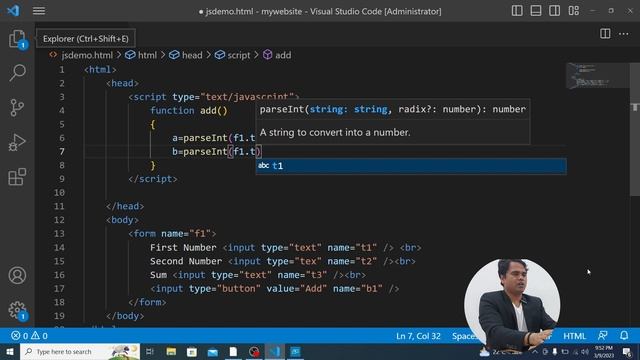
Task: Open the Windows Start button
Action: tap(10, 351)
